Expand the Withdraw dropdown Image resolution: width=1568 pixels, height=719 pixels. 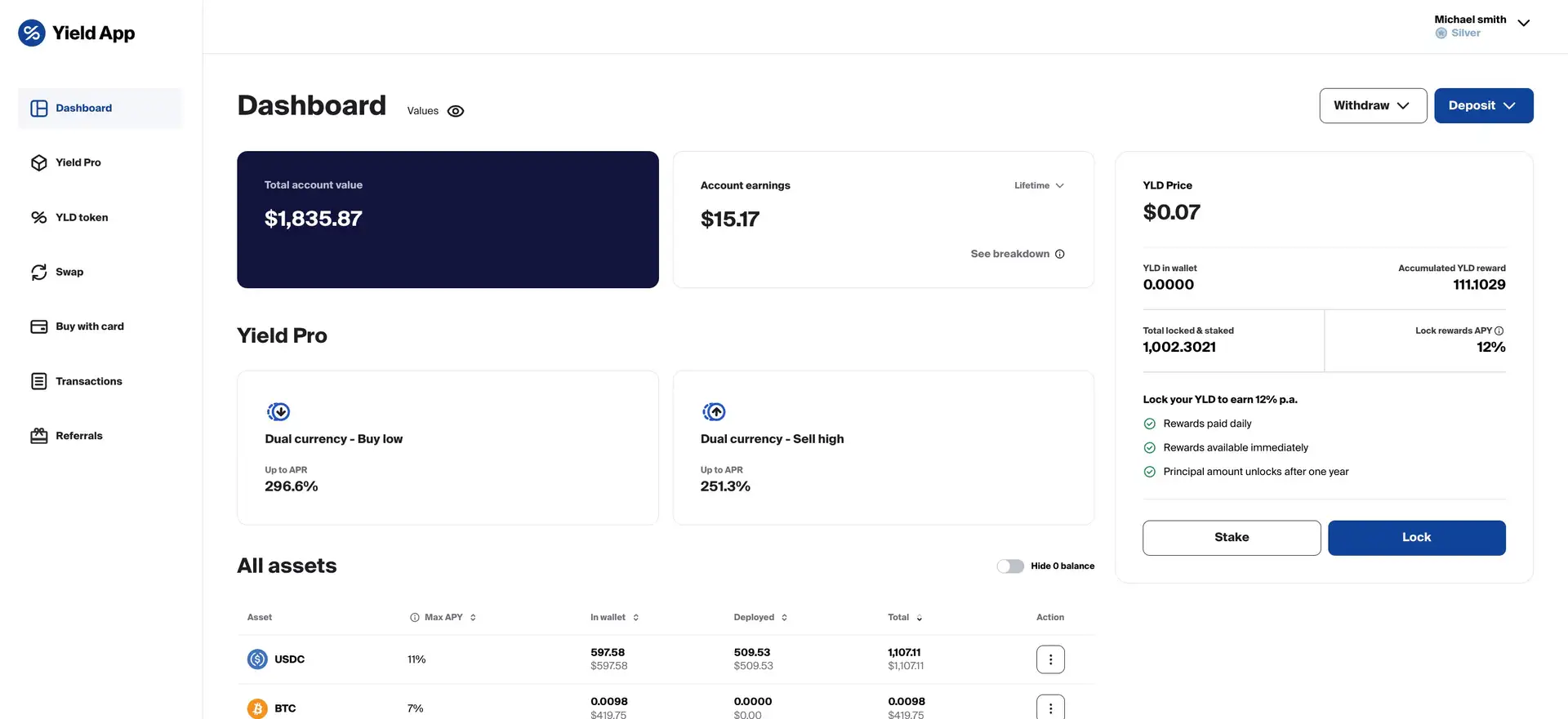click(1372, 106)
